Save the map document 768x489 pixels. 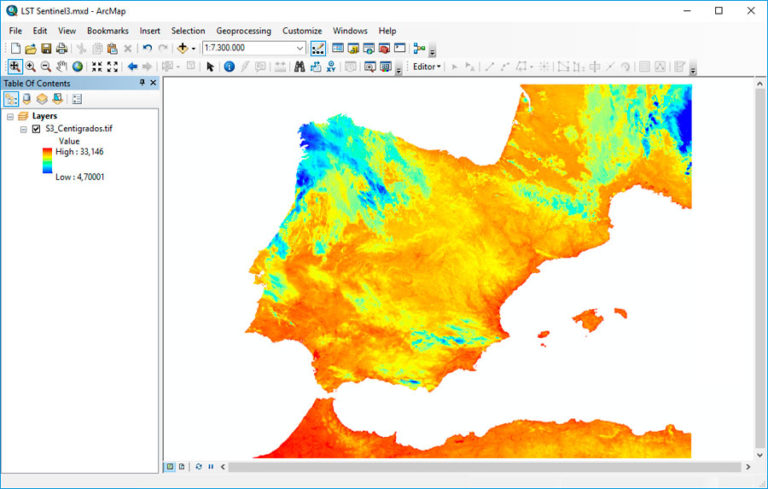tap(46, 49)
